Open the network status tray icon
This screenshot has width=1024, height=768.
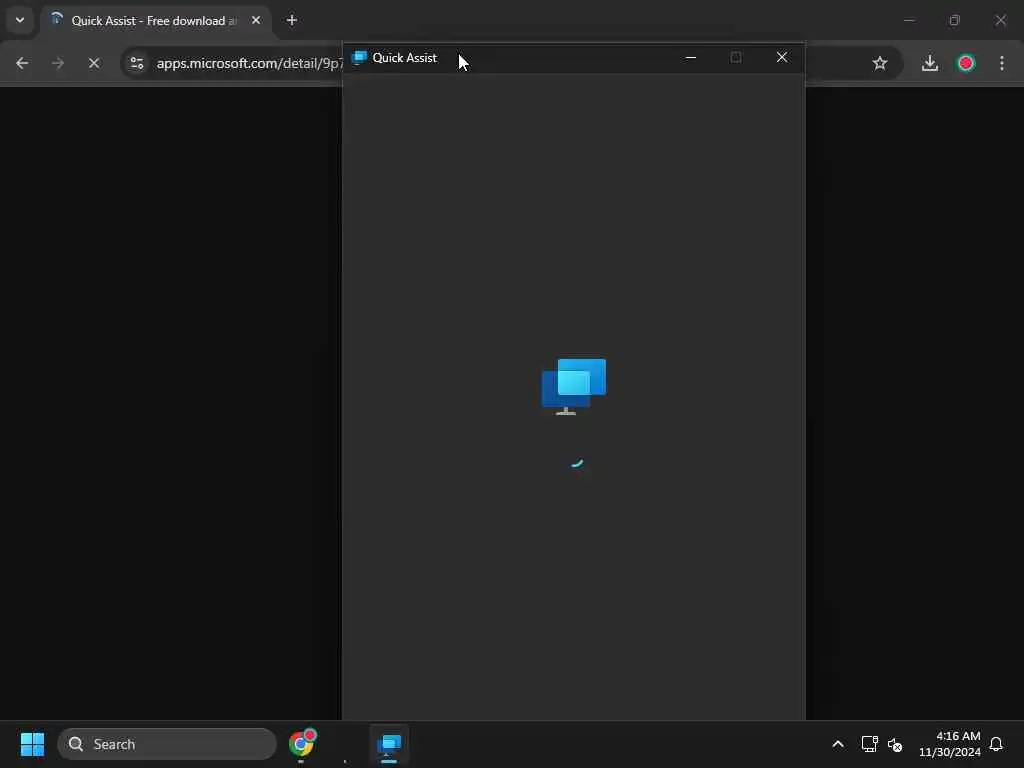[x=869, y=744]
